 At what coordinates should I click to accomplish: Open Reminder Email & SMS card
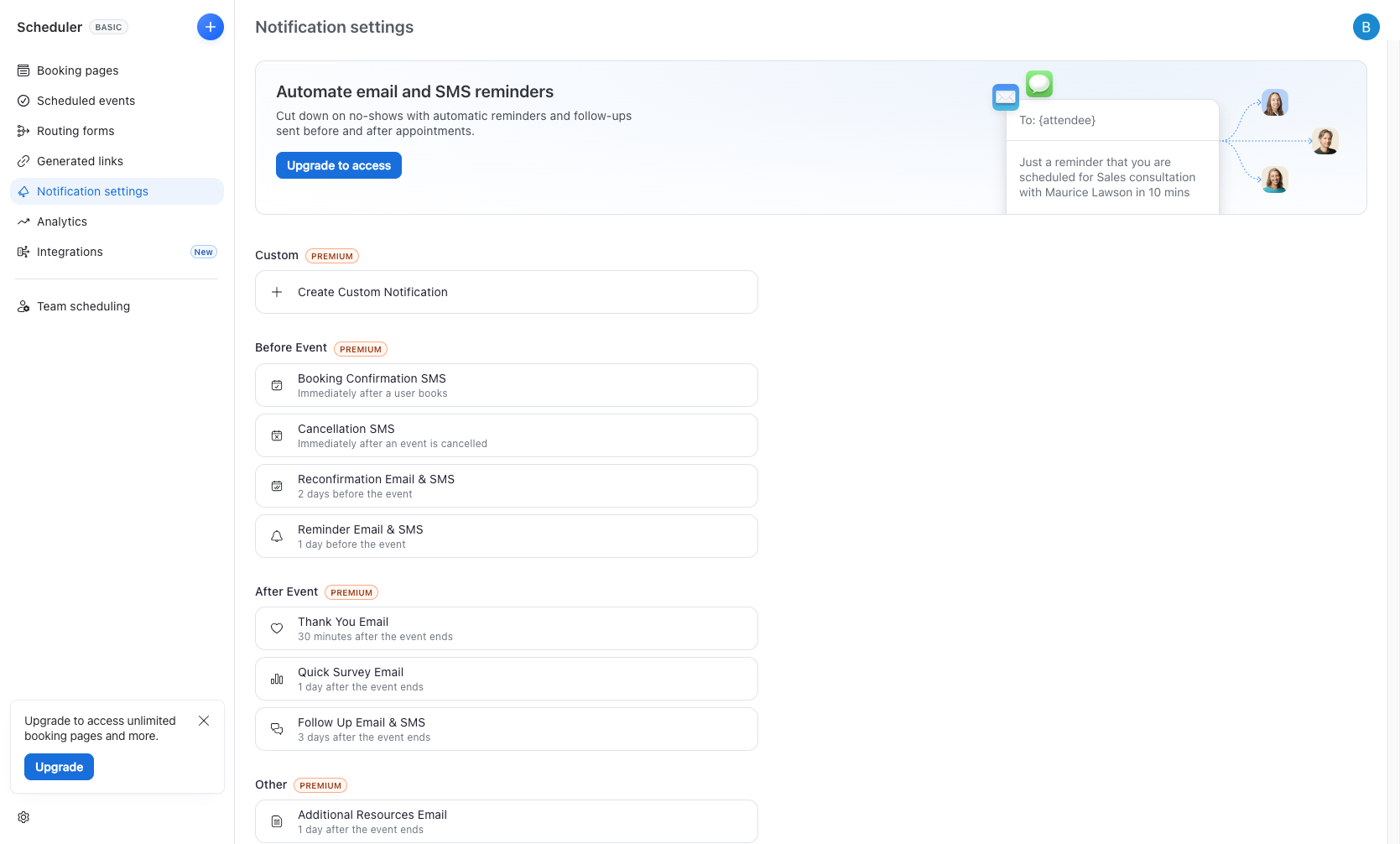coord(507,536)
